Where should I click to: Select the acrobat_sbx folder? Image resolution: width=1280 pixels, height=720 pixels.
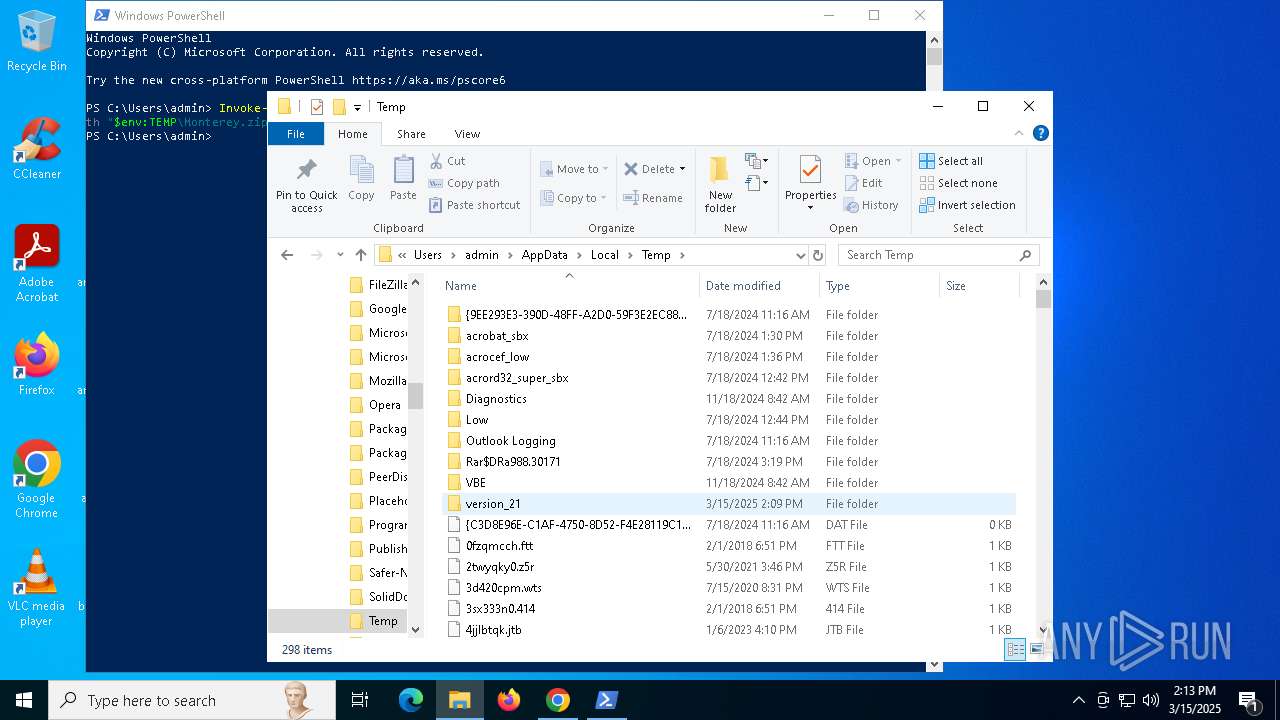coord(728,336)
